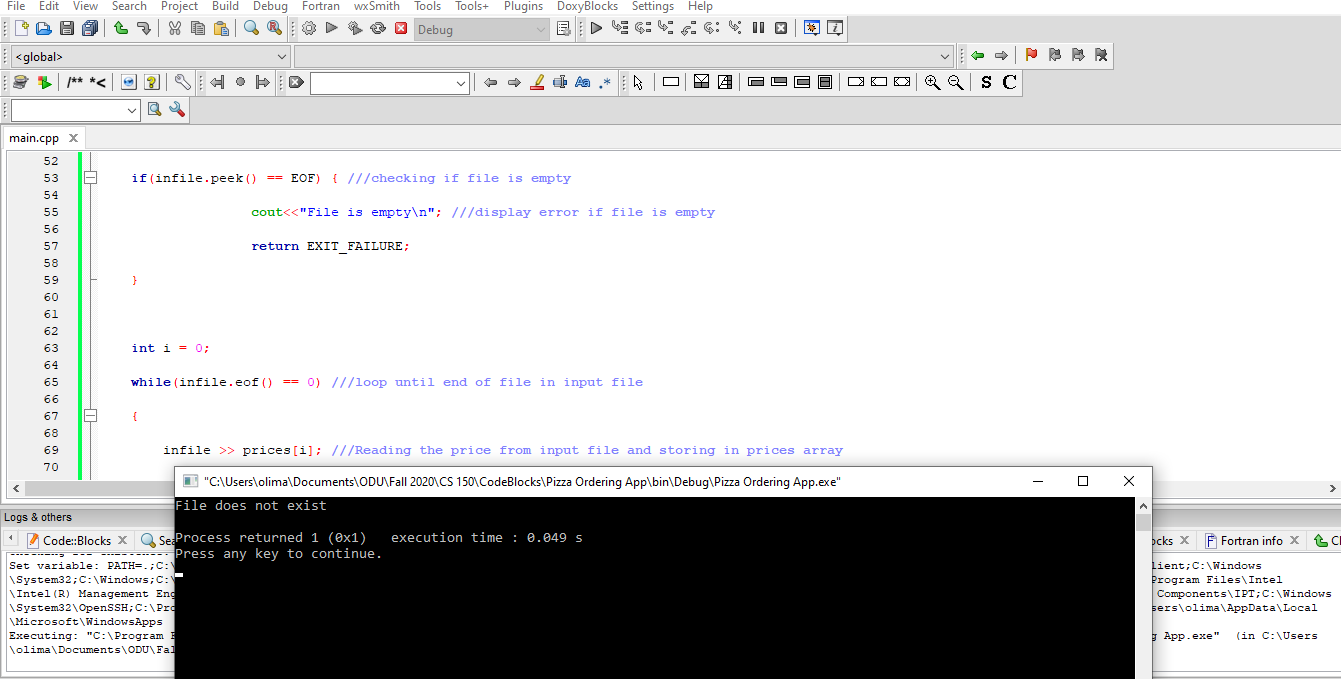1341x679 pixels.
Task: Toggle comments C button
Action: [1009, 82]
